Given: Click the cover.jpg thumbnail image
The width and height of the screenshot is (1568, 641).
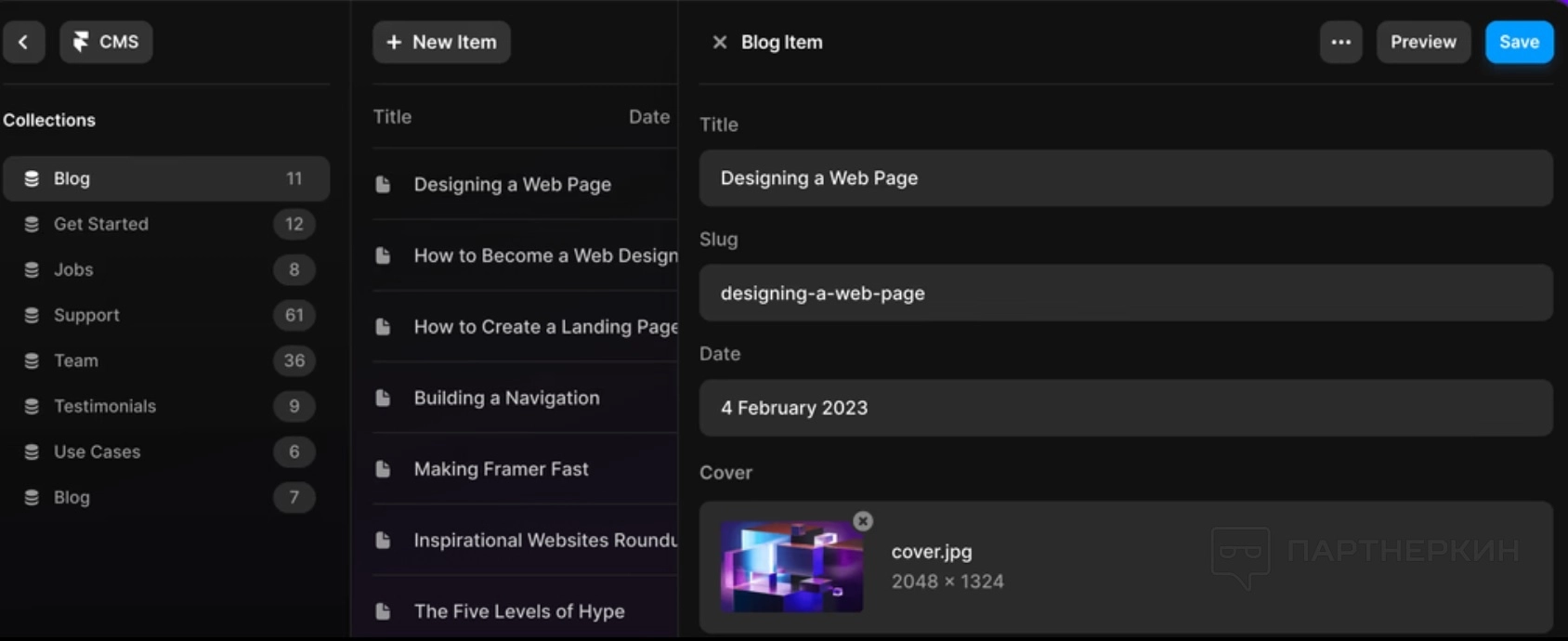Looking at the screenshot, I should point(791,567).
